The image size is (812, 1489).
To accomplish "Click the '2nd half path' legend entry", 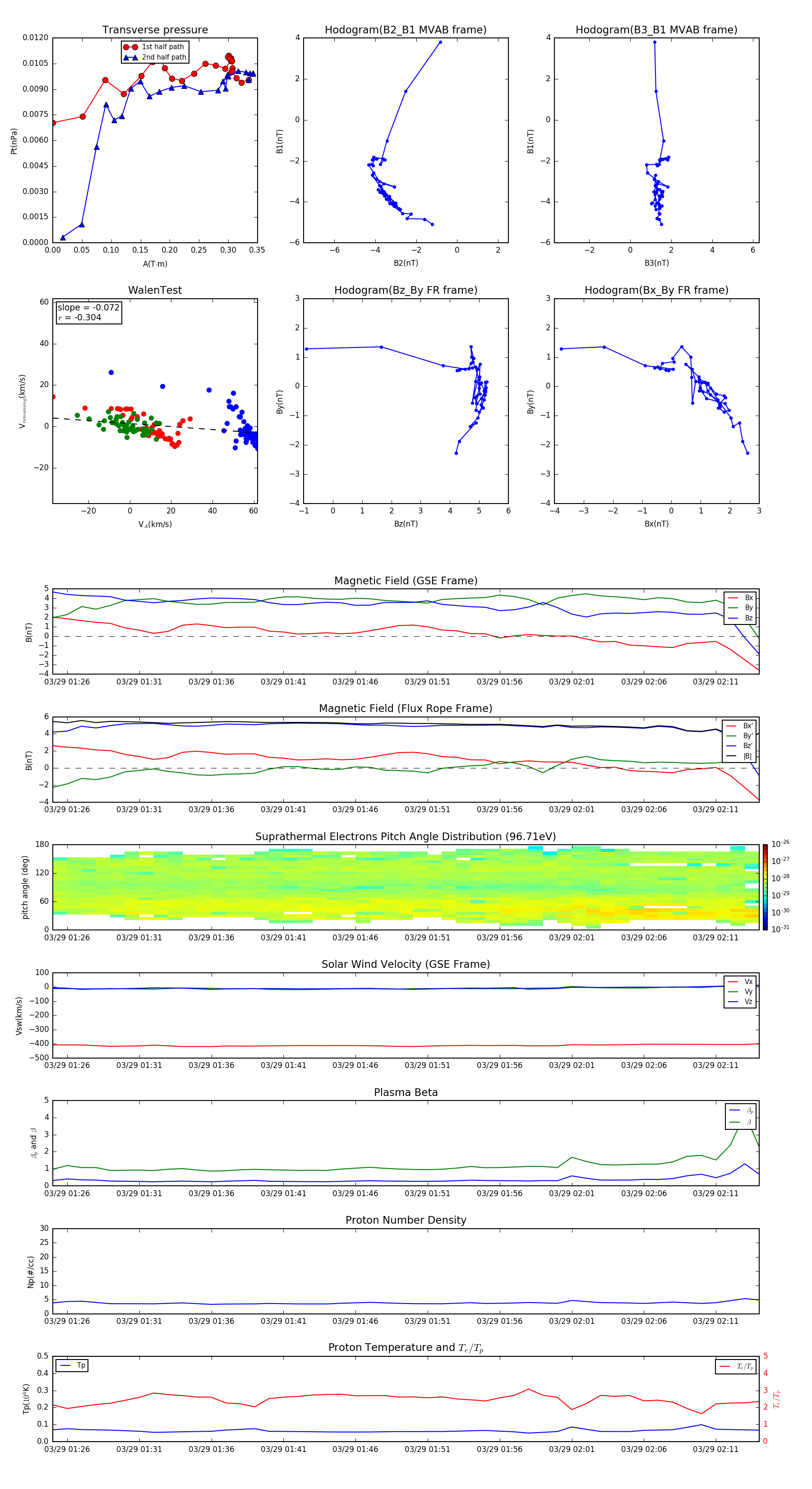I will click(x=154, y=57).
